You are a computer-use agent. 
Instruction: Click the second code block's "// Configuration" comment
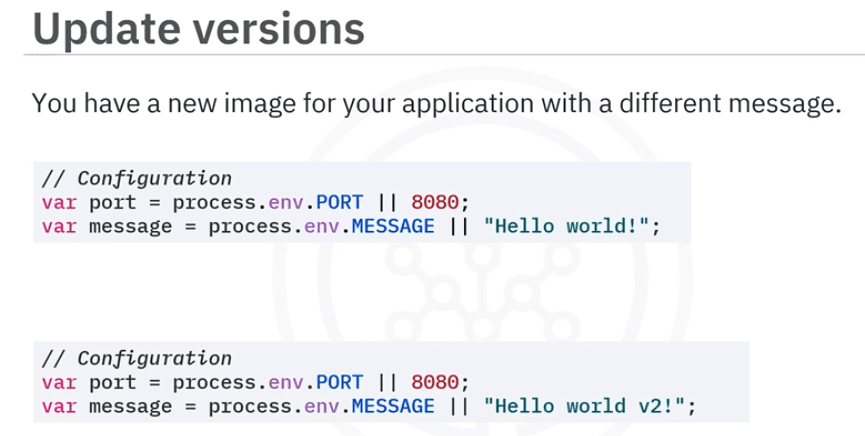click(x=136, y=358)
